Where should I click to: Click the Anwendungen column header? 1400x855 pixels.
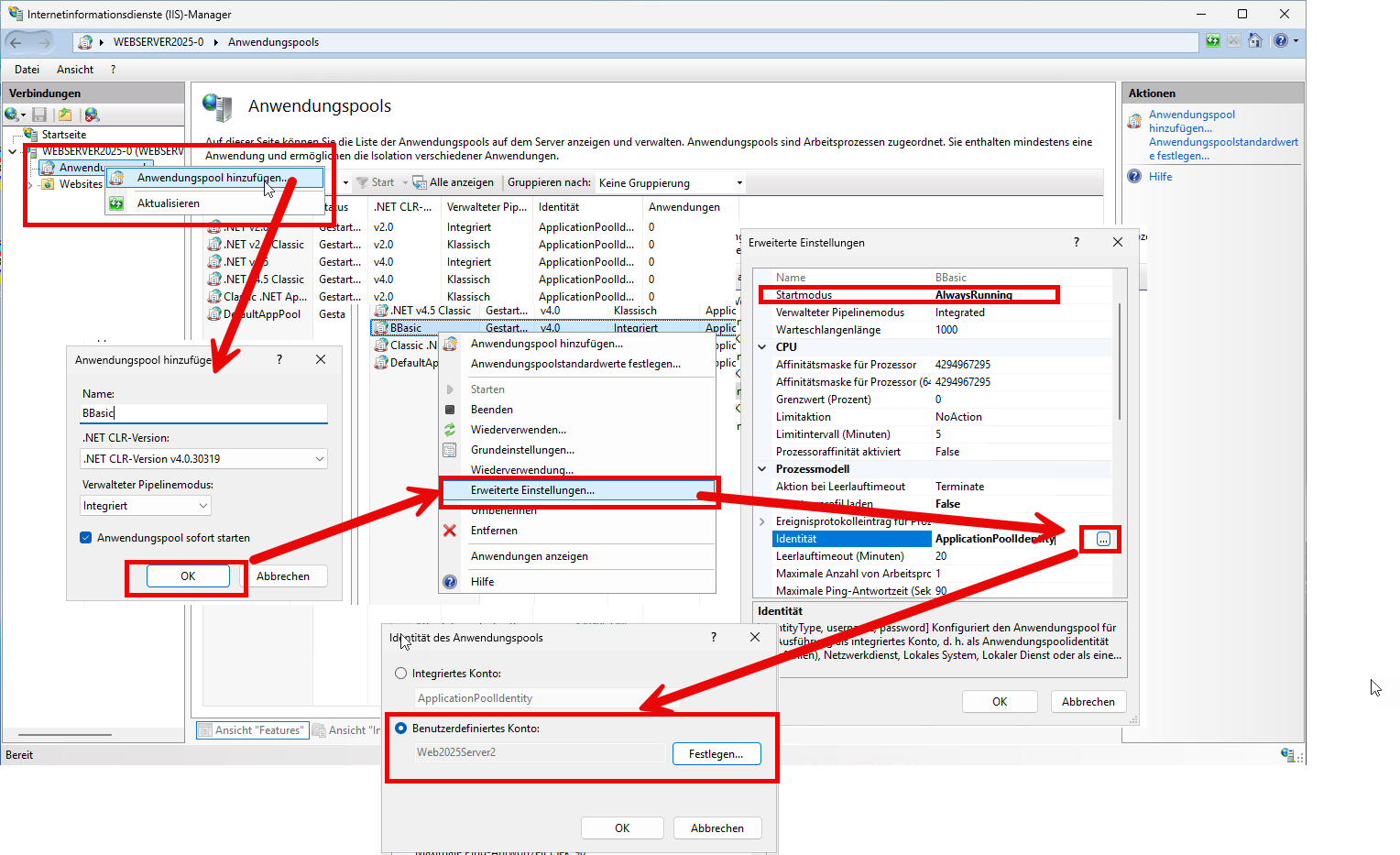click(x=684, y=207)
